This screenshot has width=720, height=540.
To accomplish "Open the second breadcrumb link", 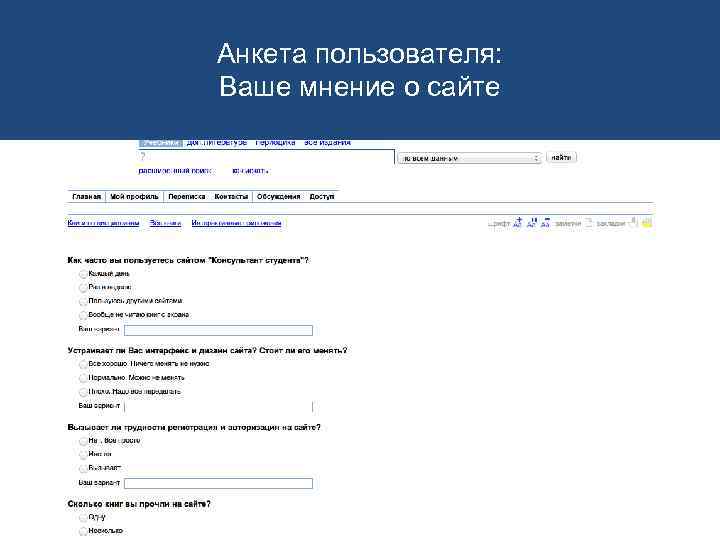I will click(x=165, y=223).
